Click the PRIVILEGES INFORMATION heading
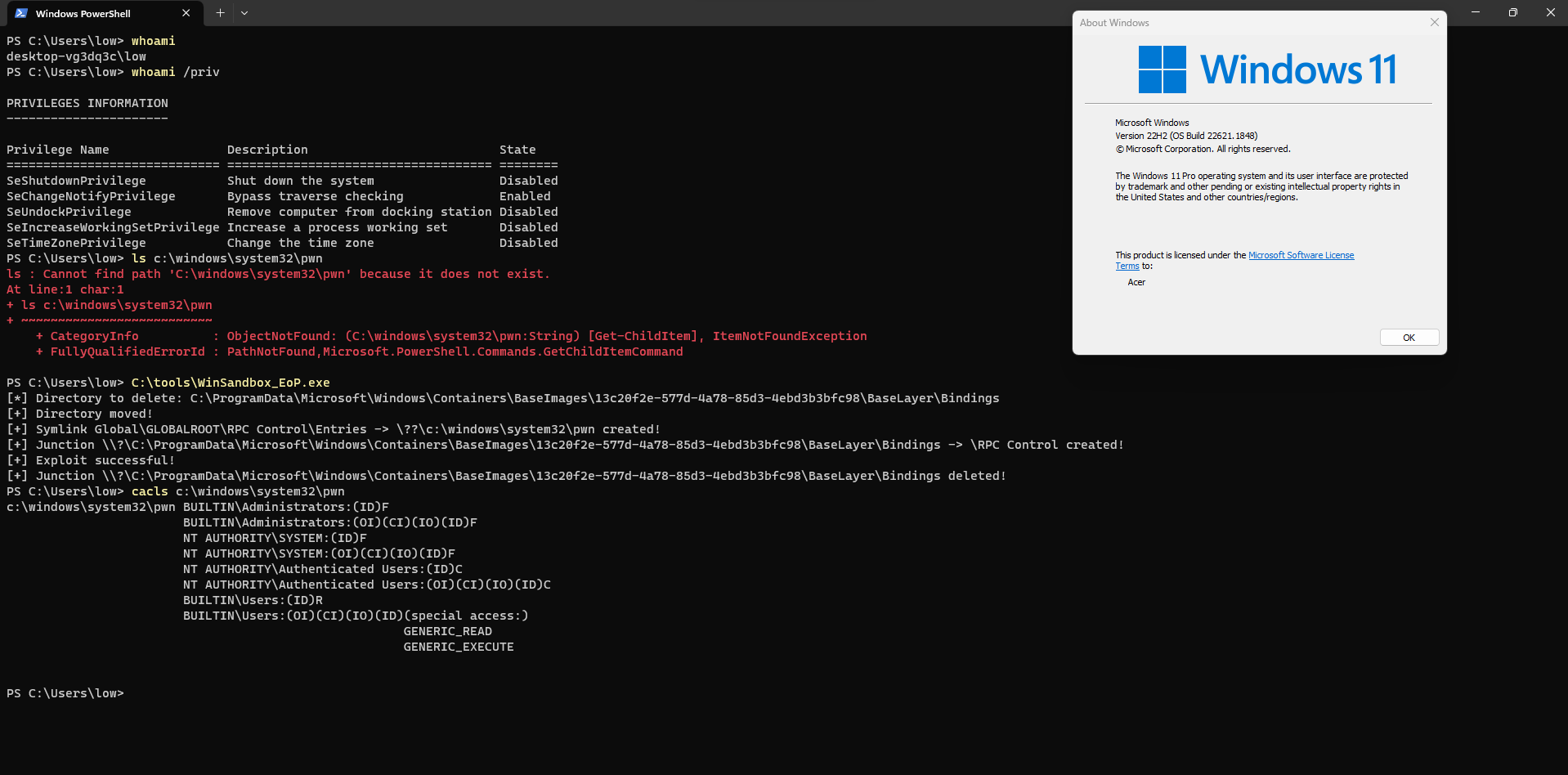This screenshot has width=1568, height=775. coord(87,103)
